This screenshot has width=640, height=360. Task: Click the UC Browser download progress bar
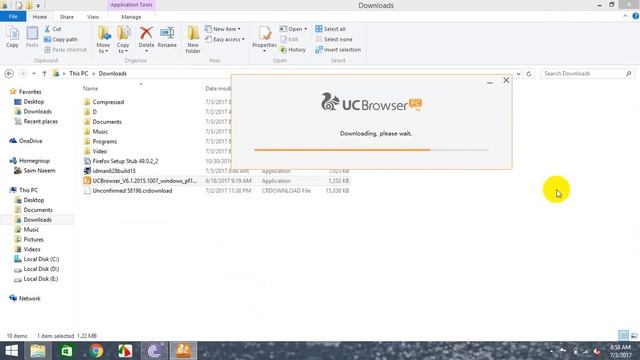371,150
